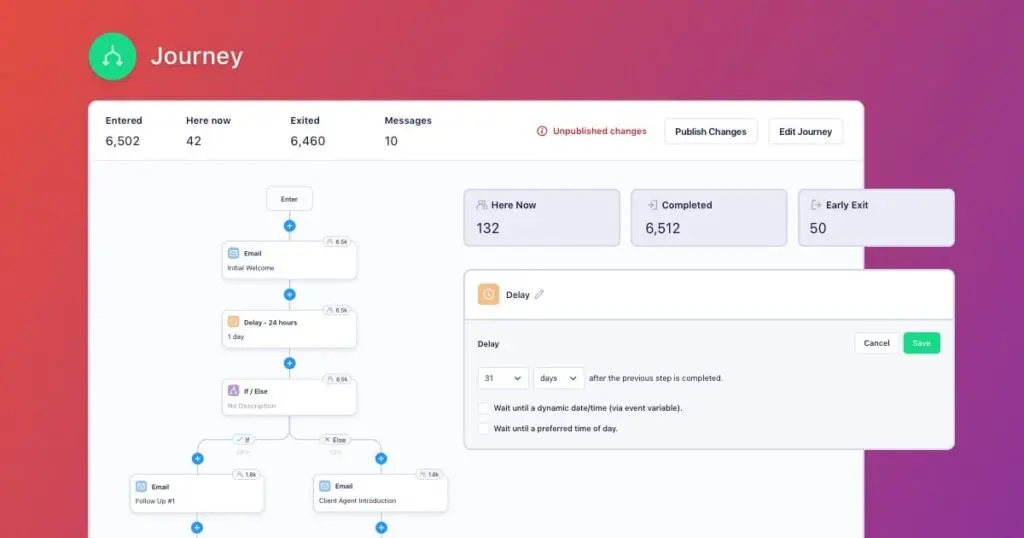Click the orange Delay clock icon in panel
The height and width of the screenshot is (538, 1024).
point(488,294)
